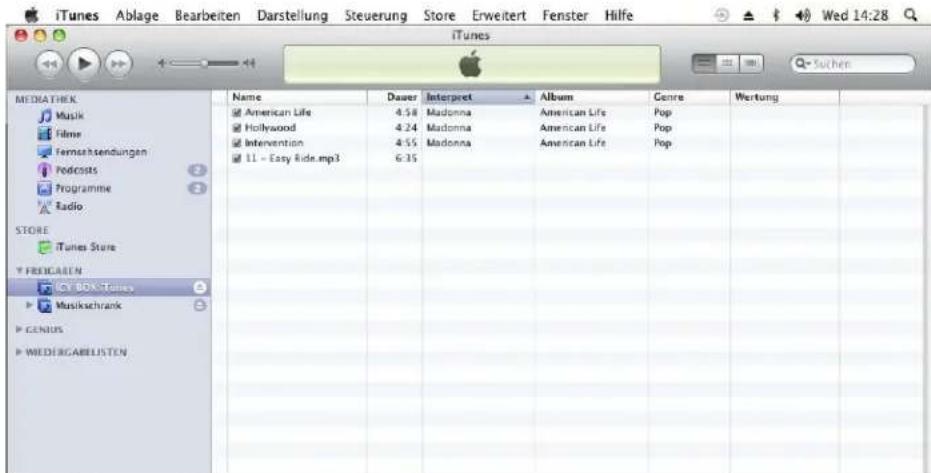Viewport: 931px width, 473px height.
Task: Sort by the Wertung column
Action: [784, 97]
